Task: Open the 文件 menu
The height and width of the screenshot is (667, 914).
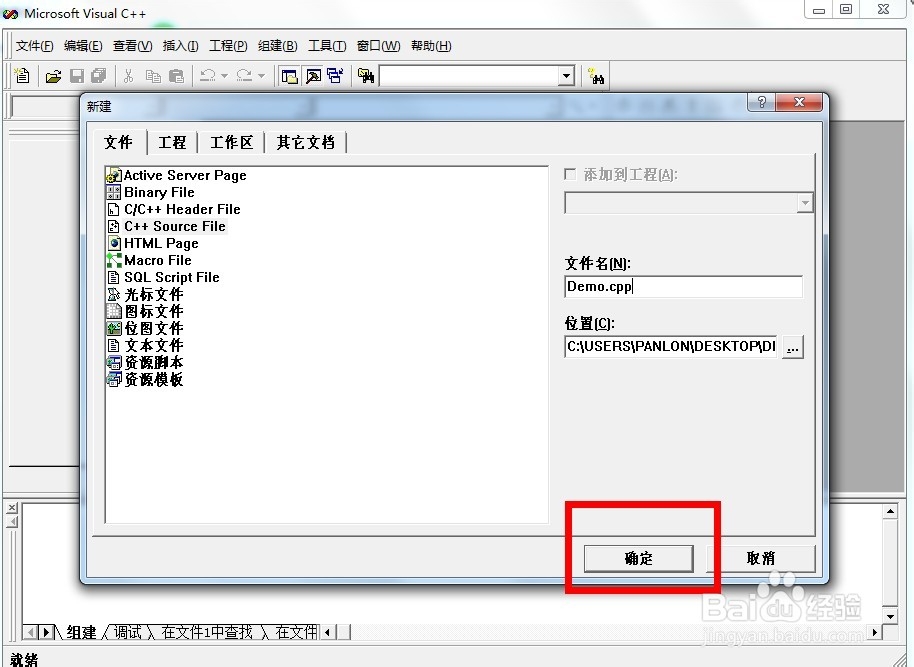Action: point(34,45)
